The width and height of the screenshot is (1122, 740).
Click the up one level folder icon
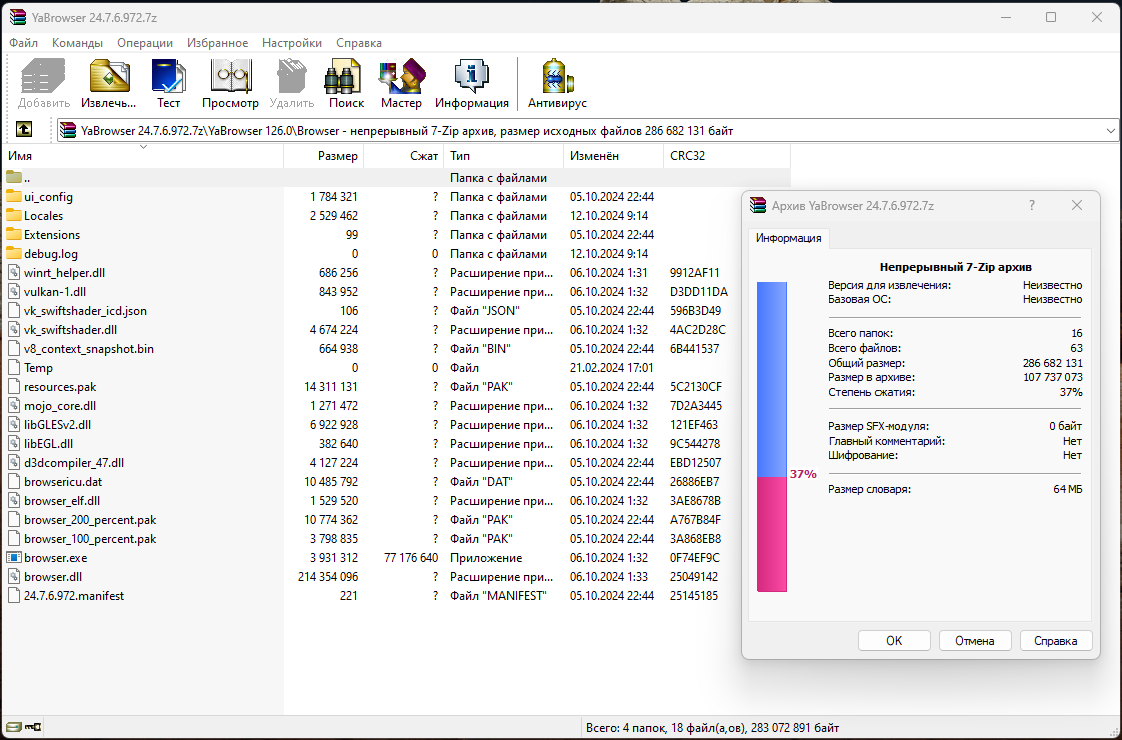(x=24, y=130)
